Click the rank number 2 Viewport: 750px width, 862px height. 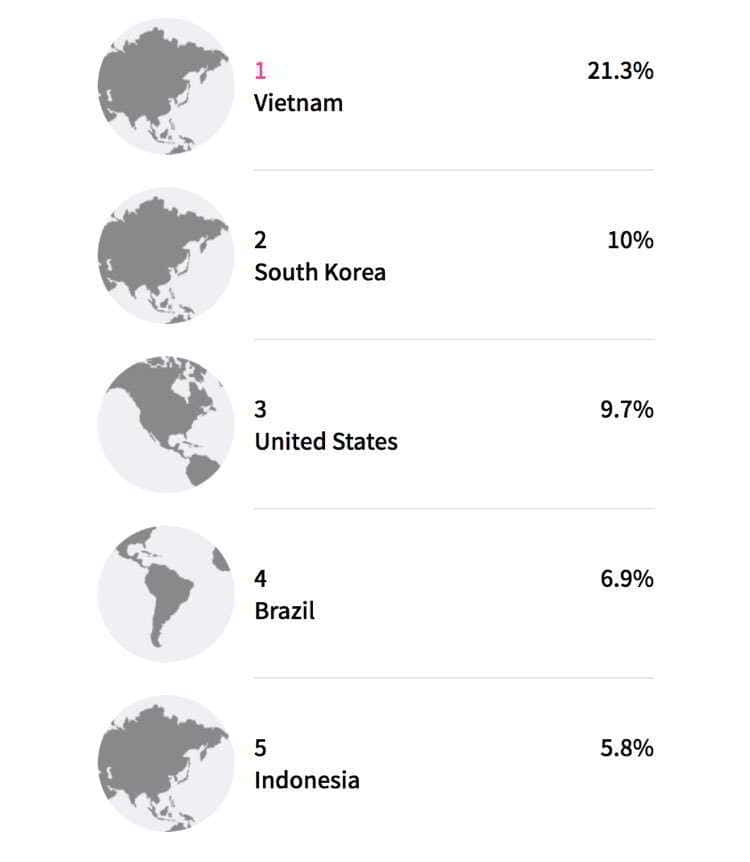pyautogui.click(x=261, y=240)
